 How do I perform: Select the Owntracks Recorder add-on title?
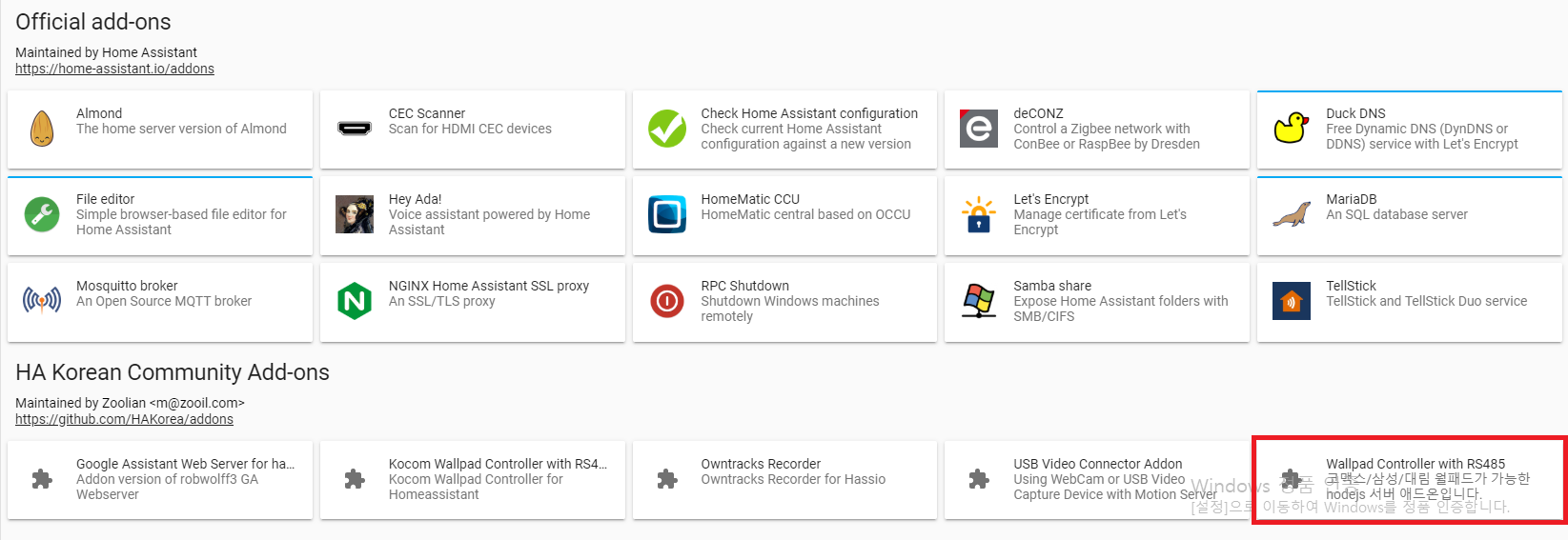(x=761, y=464)
